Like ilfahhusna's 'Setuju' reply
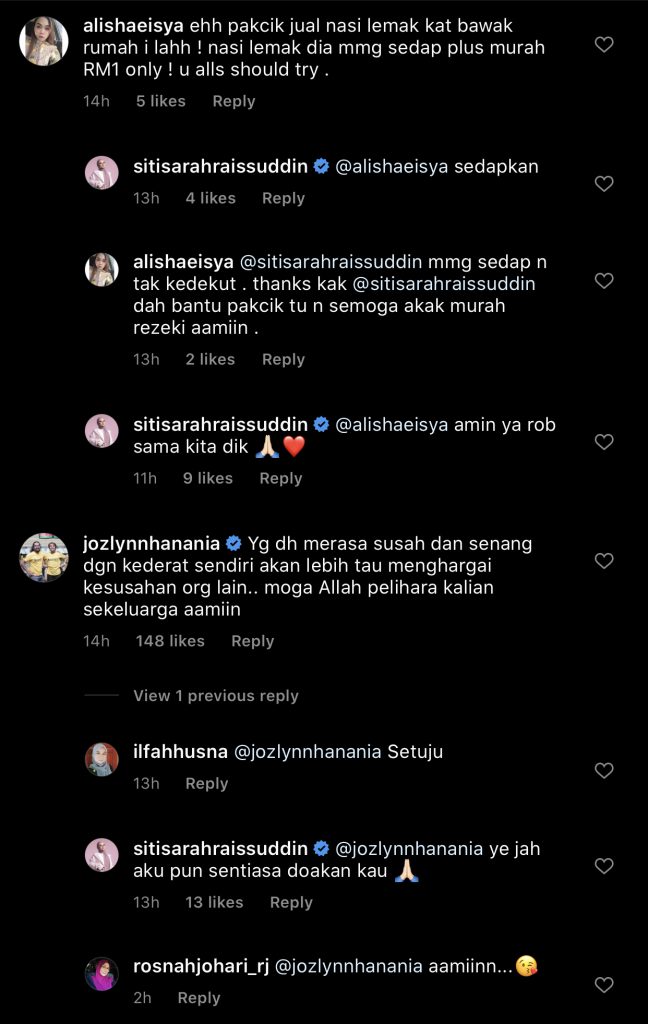The image size is (648, 1024). coord(604,771)
